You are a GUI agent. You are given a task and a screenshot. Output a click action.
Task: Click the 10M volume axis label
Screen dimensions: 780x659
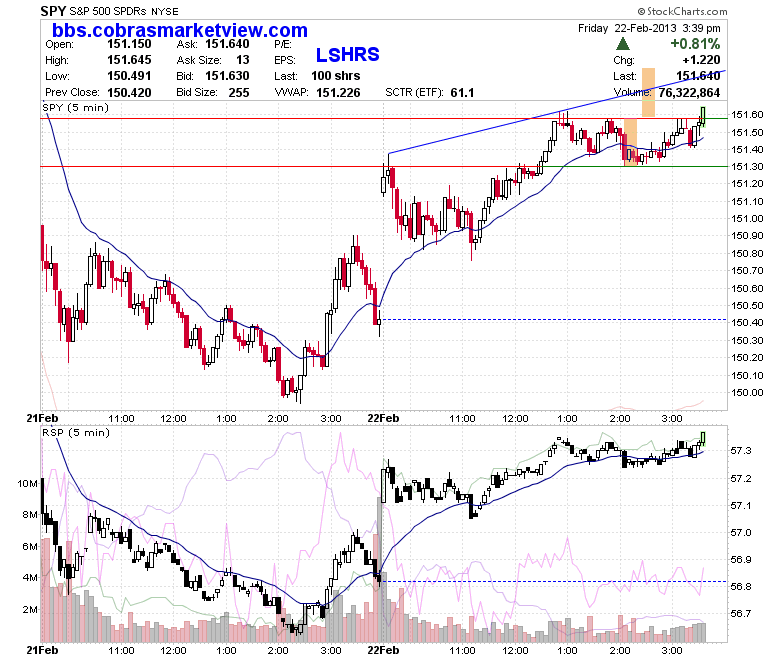click(27, 483)
